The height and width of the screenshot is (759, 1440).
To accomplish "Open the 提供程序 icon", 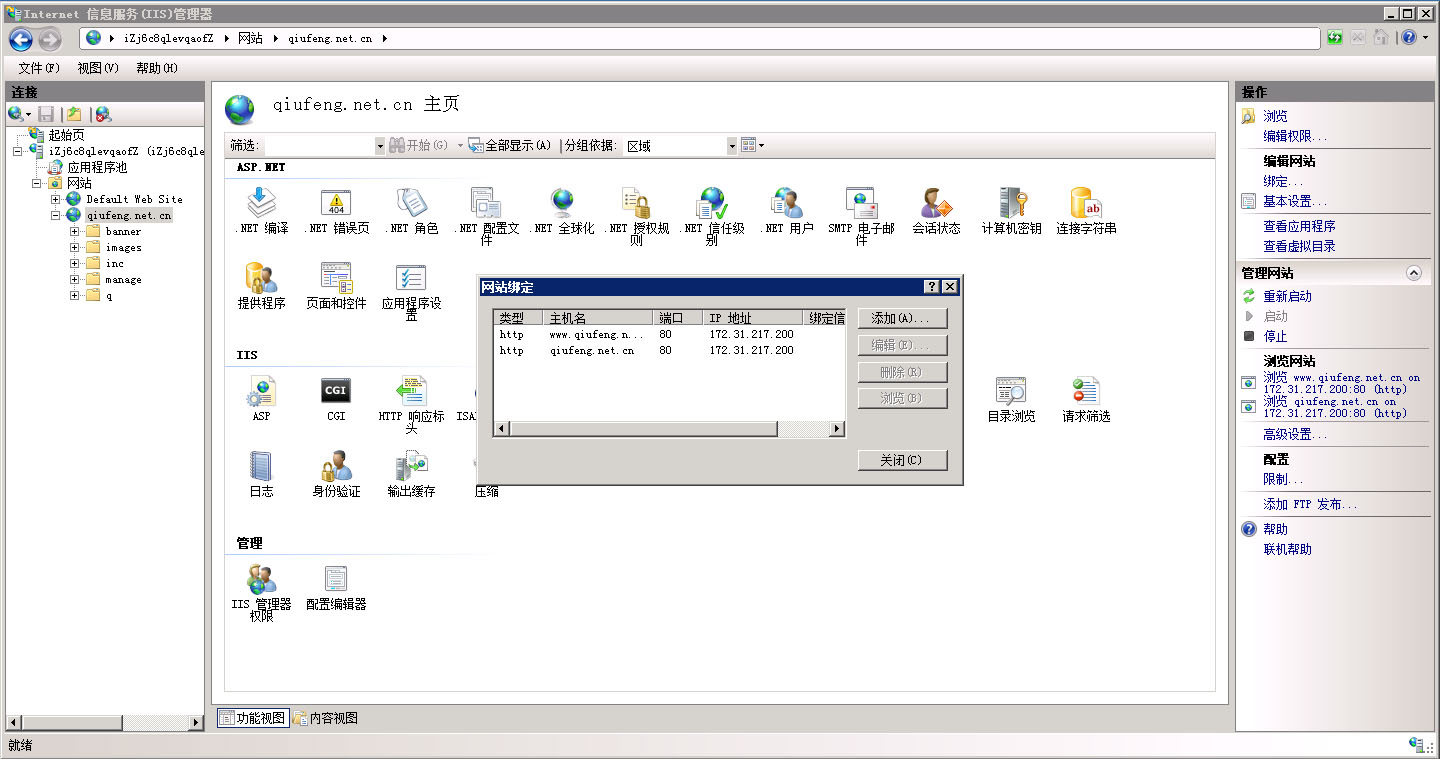I will [x=261, y=286].
